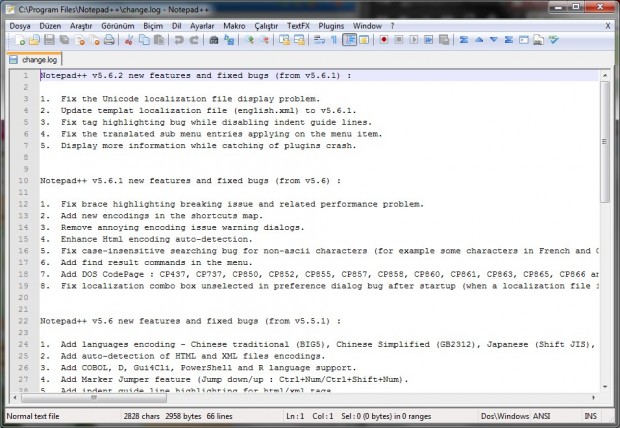Click line 'Notepad++ v5.6.2 new features'
The width and height of the screenshot is (620, 428).
[x=195, y=76]
